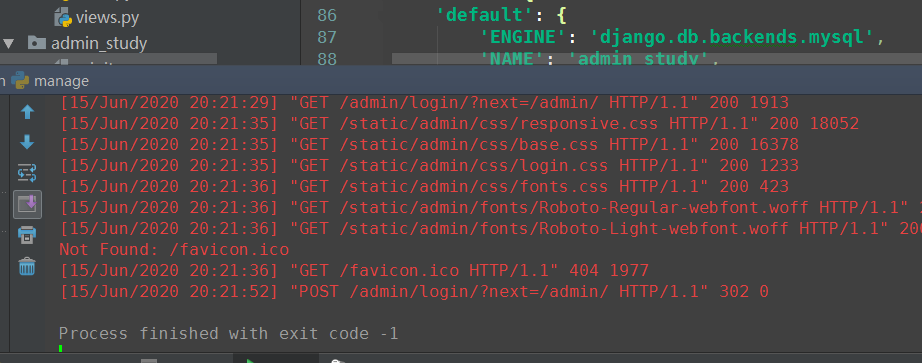Clear console with the trash icon
Image resolution: width=922 pixels, height=363 pixels.
[x=27, y=267]
